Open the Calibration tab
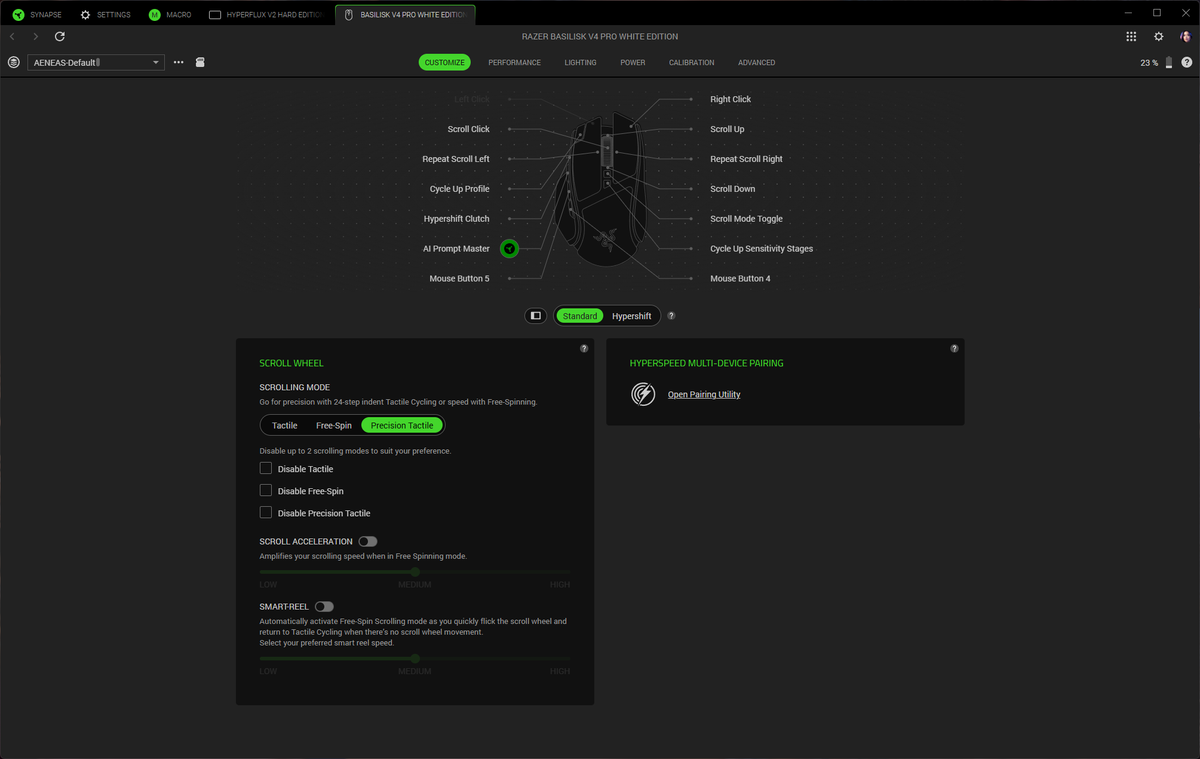This screenshot has height=759, width=1200. (692, 62)
